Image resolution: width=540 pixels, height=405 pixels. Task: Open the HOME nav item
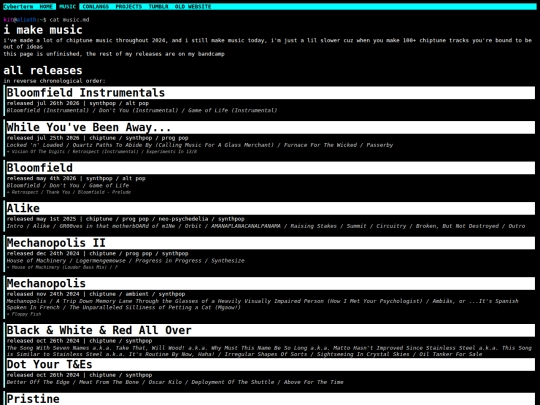(x=46, y=7)
